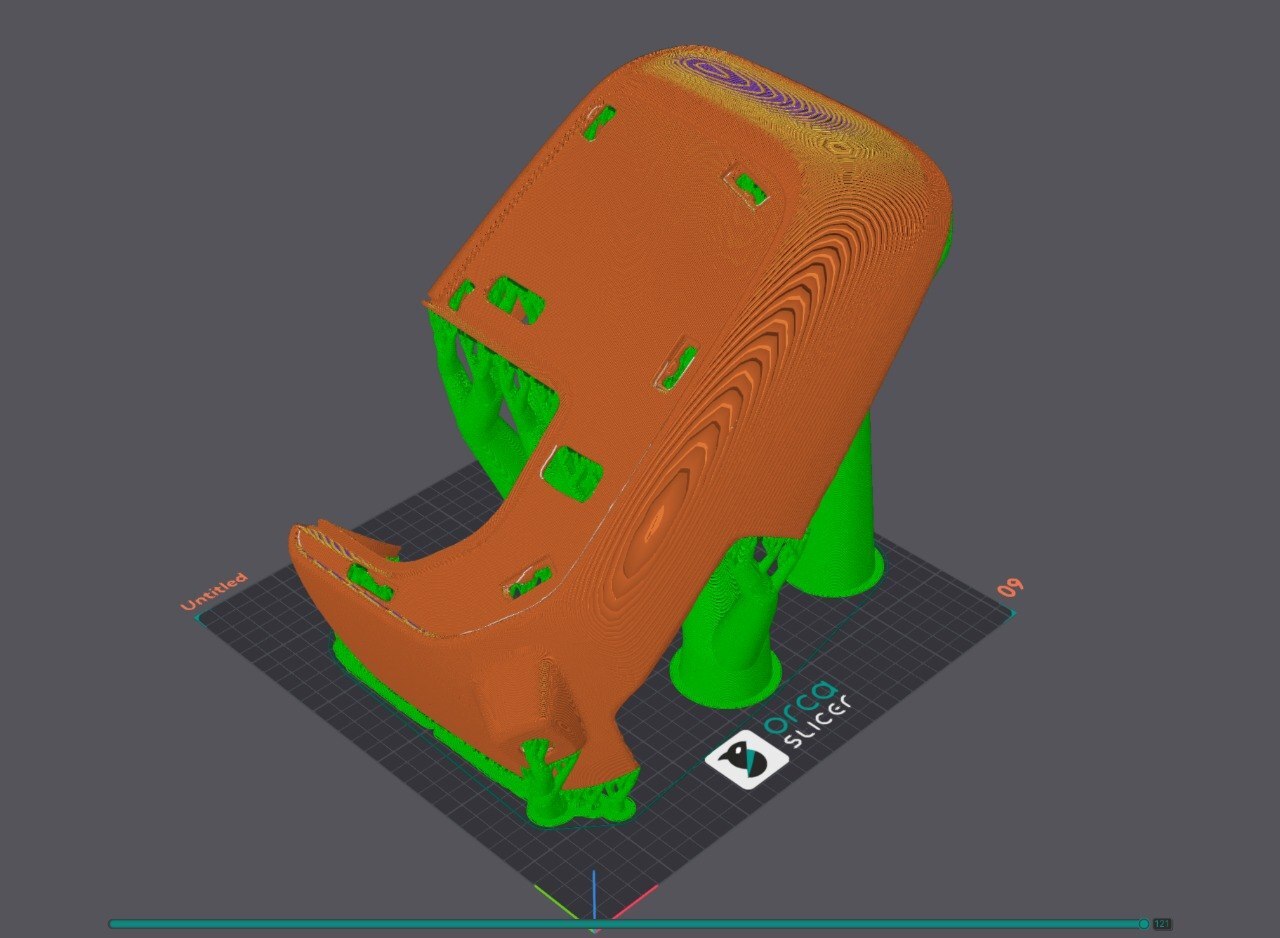Click the "Untitled" plate name label

coord(213,591)
